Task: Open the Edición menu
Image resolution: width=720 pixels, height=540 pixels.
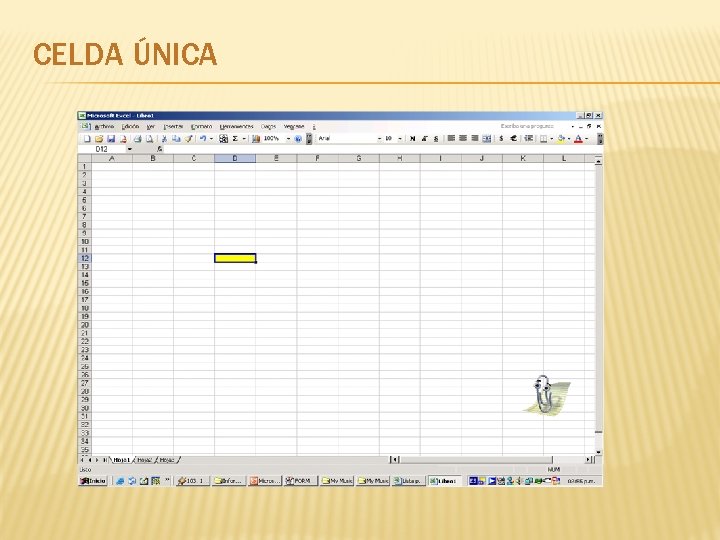Action: pos(130,126)
